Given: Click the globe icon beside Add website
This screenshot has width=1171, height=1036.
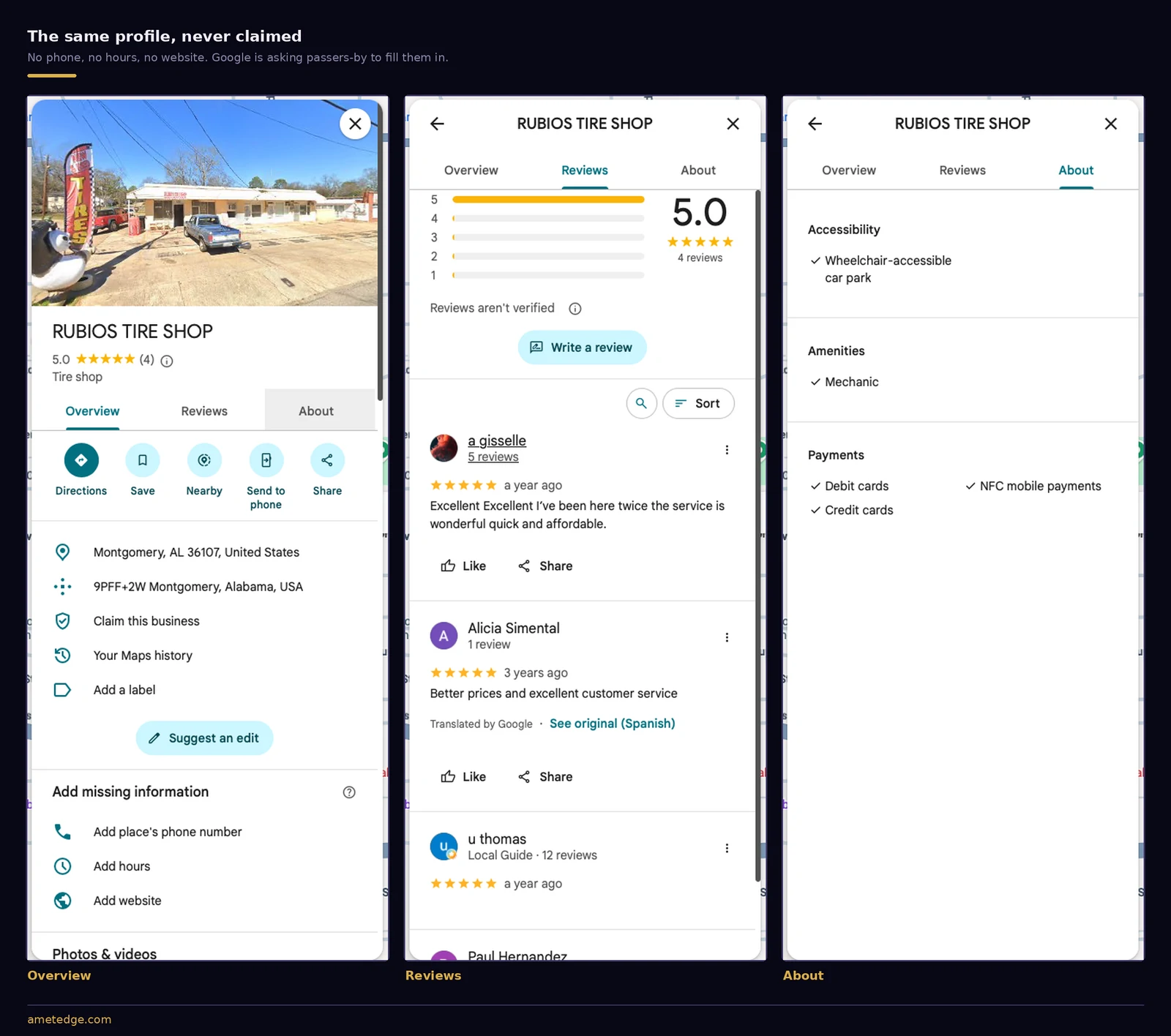Looking at the screenshot, I should click(63, 901).
